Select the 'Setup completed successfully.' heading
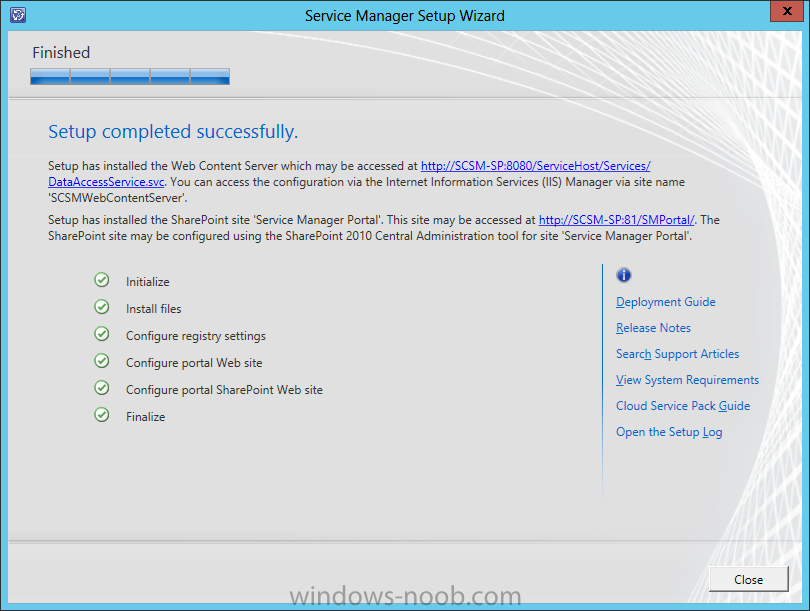 [173, 132]
